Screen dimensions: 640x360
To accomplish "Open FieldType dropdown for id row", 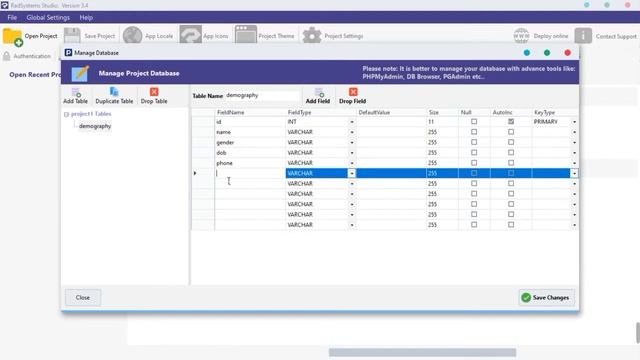I will tap(352, 122).
